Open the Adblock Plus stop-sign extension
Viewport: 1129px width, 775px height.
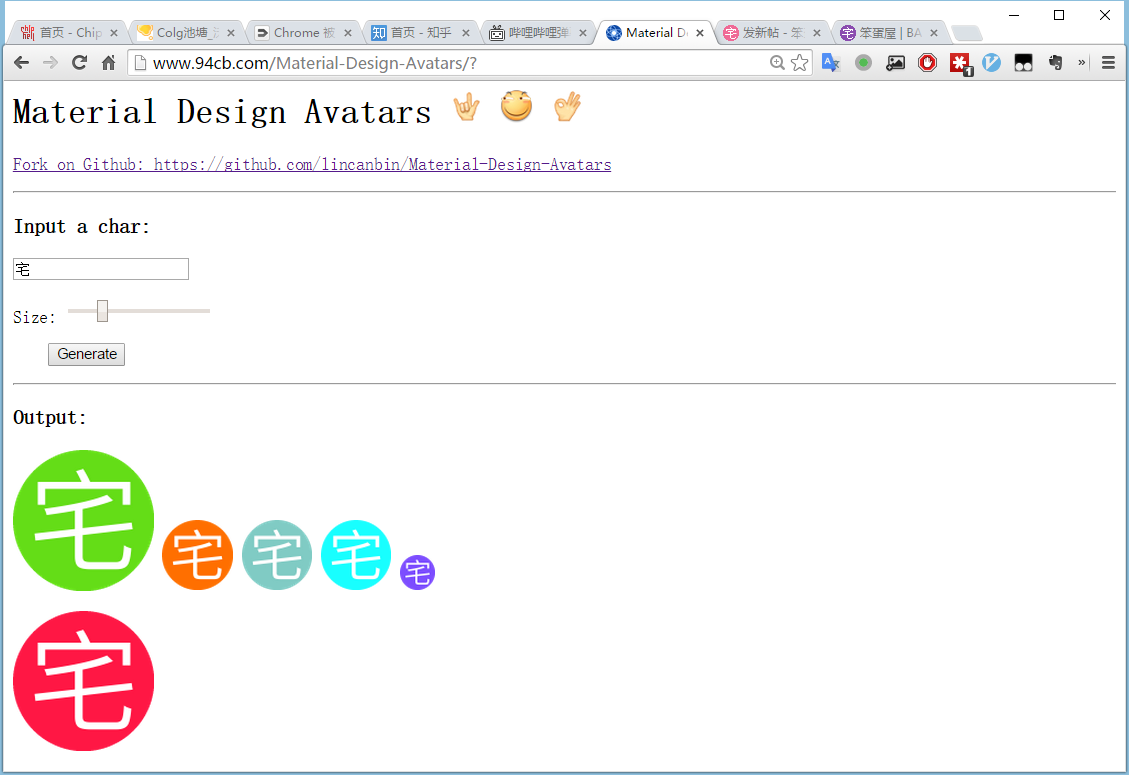927,62
